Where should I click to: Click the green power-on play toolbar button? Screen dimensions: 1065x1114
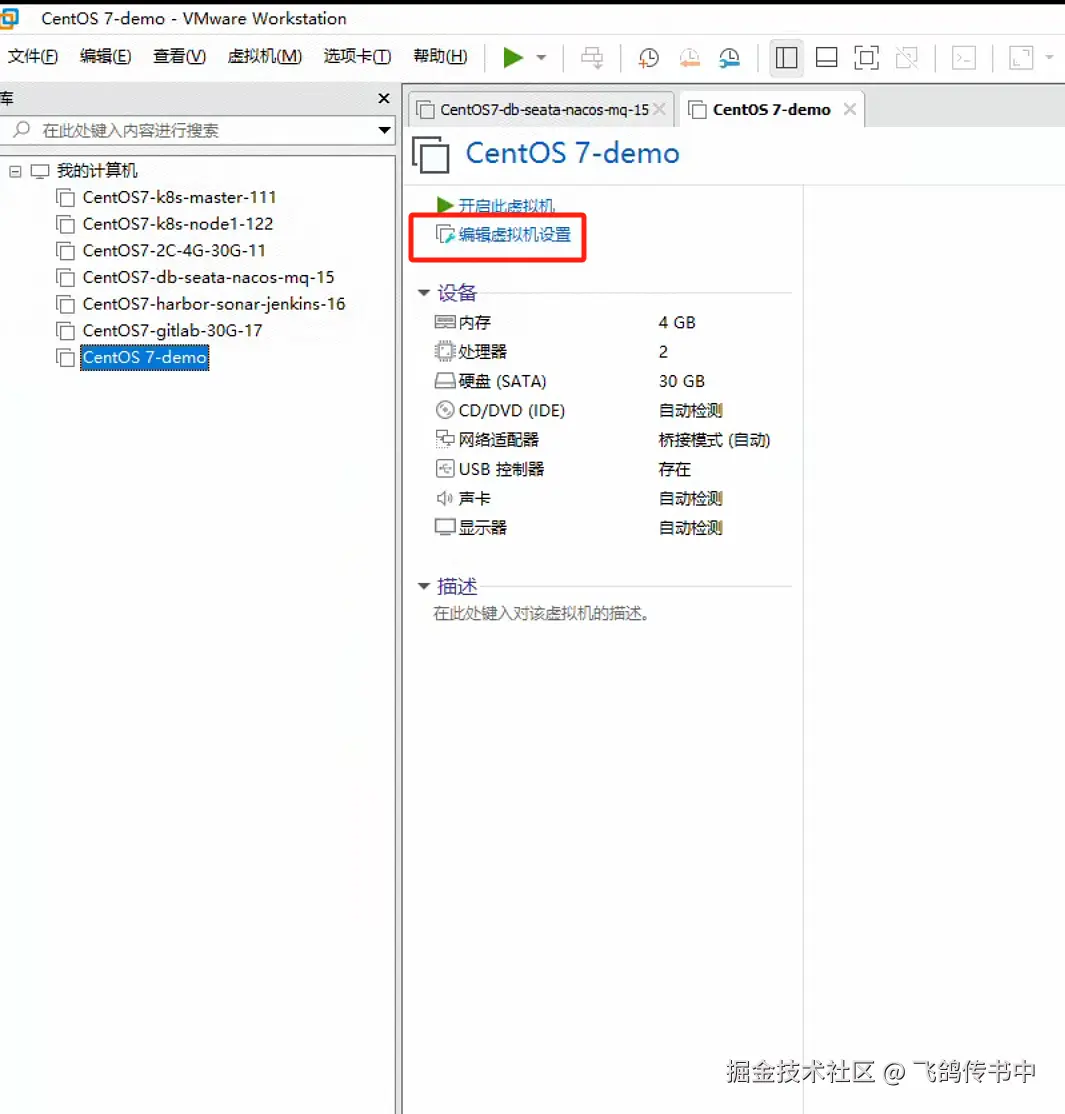tap(513, 58)
